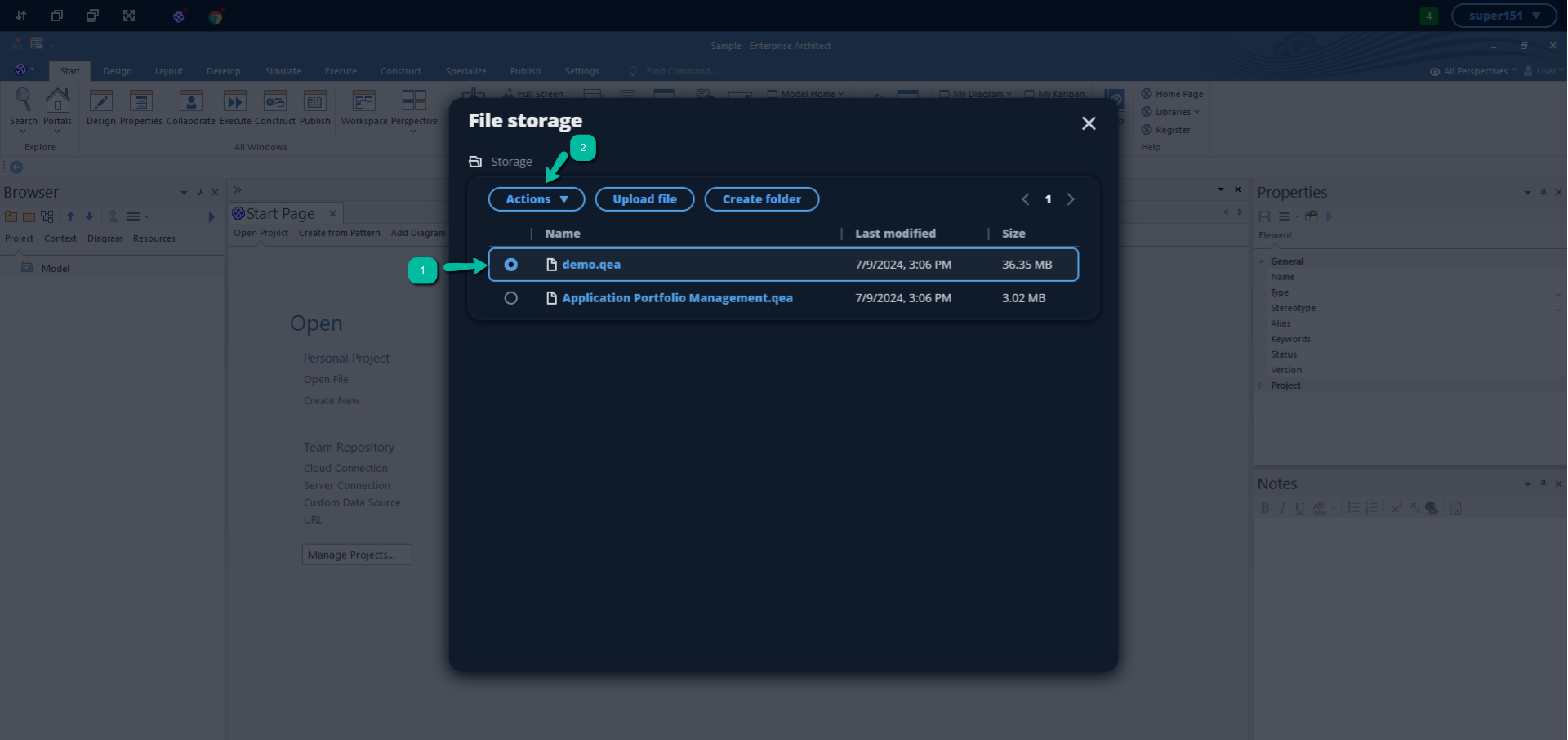Click the Manage Projects button
1568x740 pixels.
coord(357,555)
